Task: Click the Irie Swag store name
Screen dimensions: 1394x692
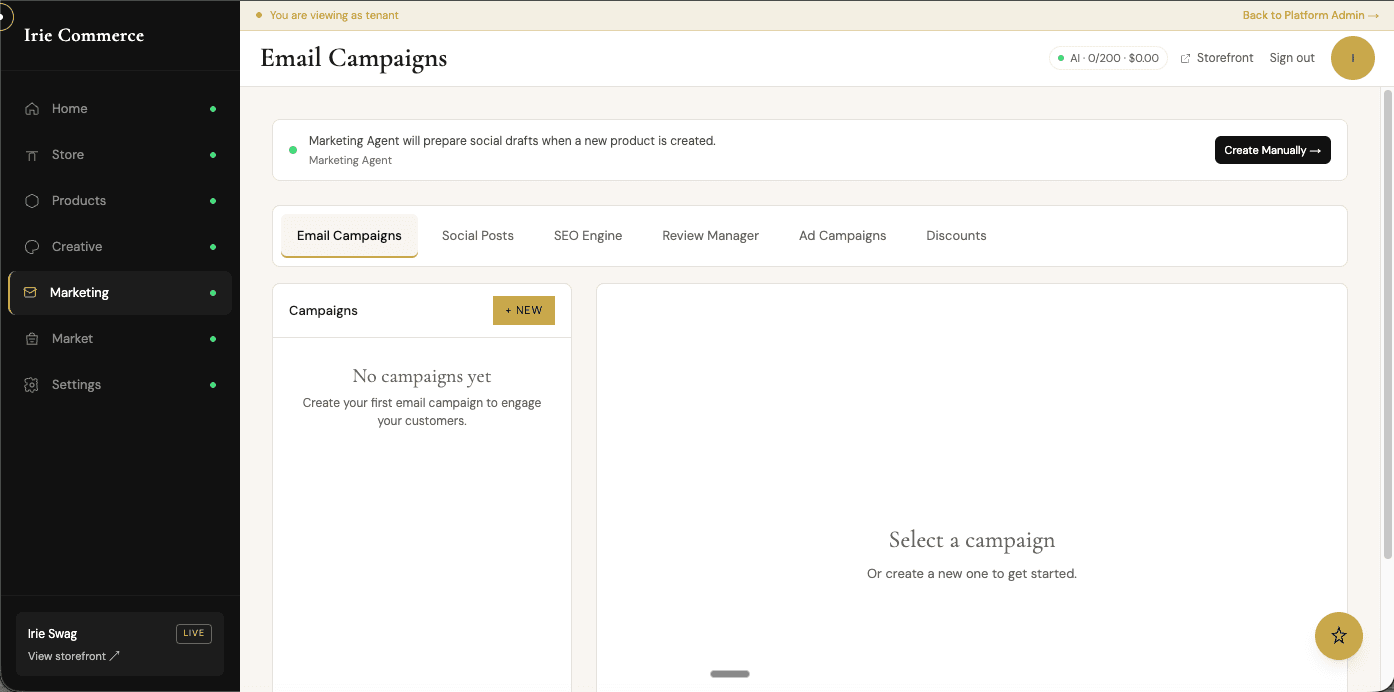Action: point(52,634)
